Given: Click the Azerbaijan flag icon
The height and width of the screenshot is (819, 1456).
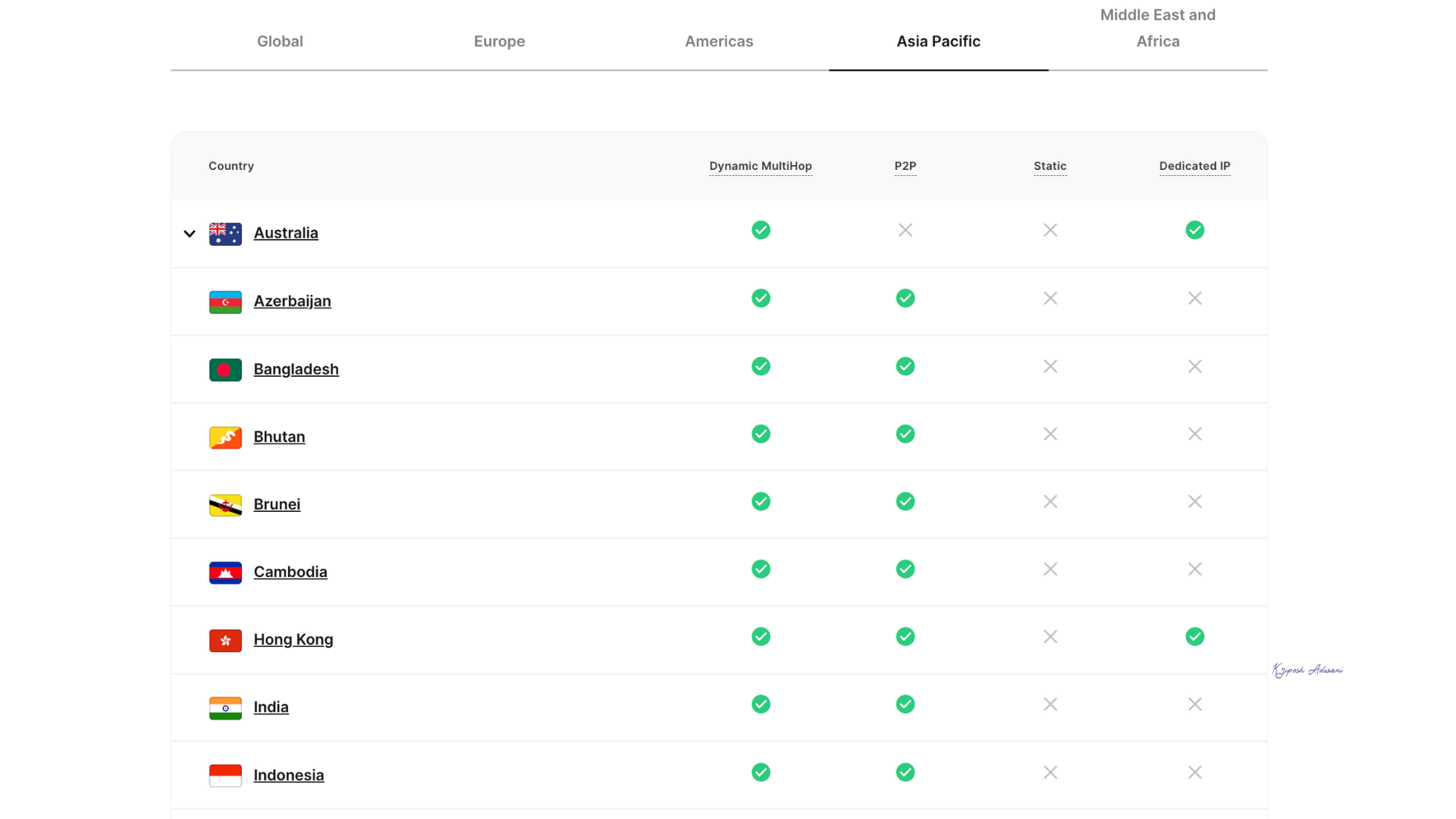Looking at the screenshot, I should click(x=225, y=302).
